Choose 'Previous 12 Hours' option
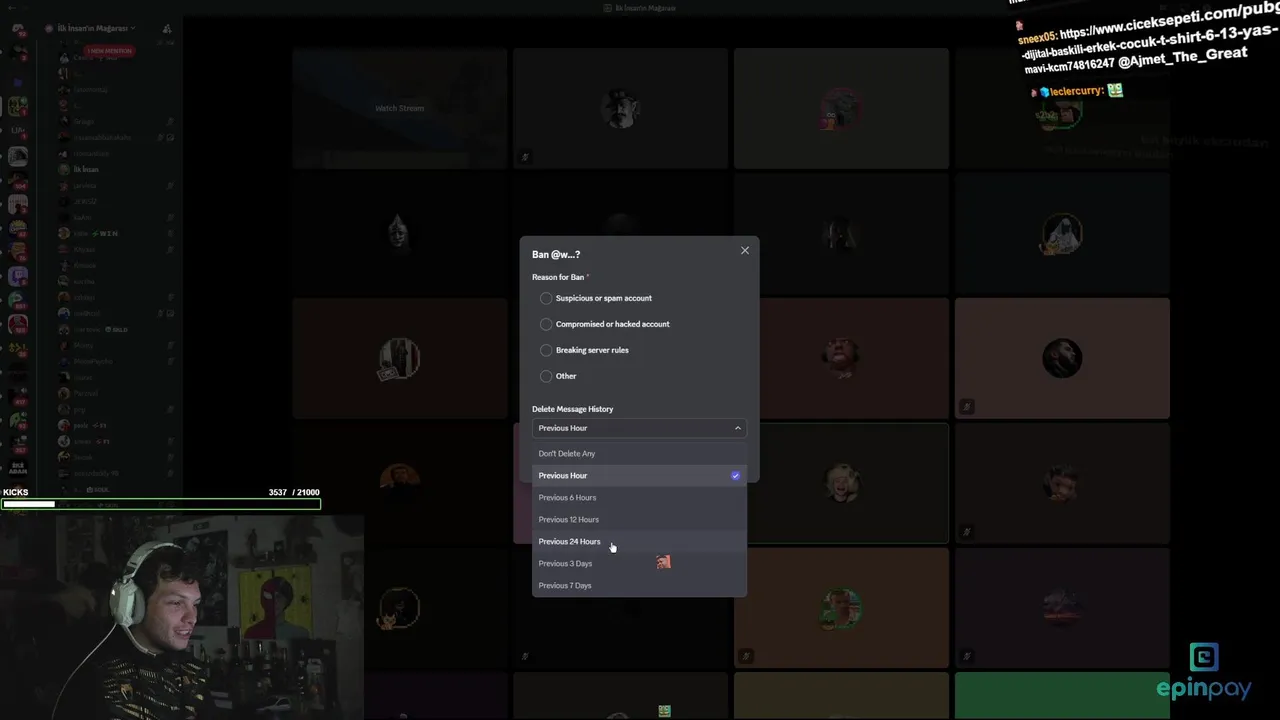Viewport: 1280px width, 720px height. pyautogui.click(x=639, y=520)
